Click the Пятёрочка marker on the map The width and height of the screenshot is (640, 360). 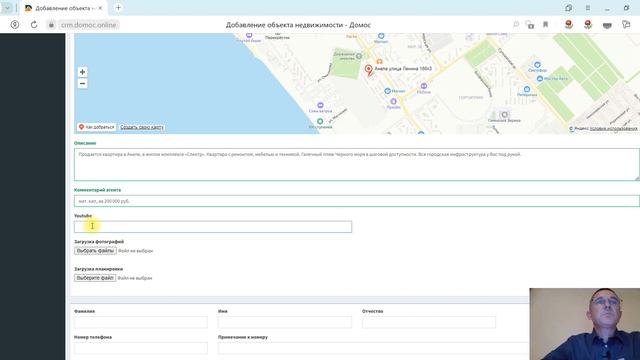pyautogui.click(x=527, y=89)
